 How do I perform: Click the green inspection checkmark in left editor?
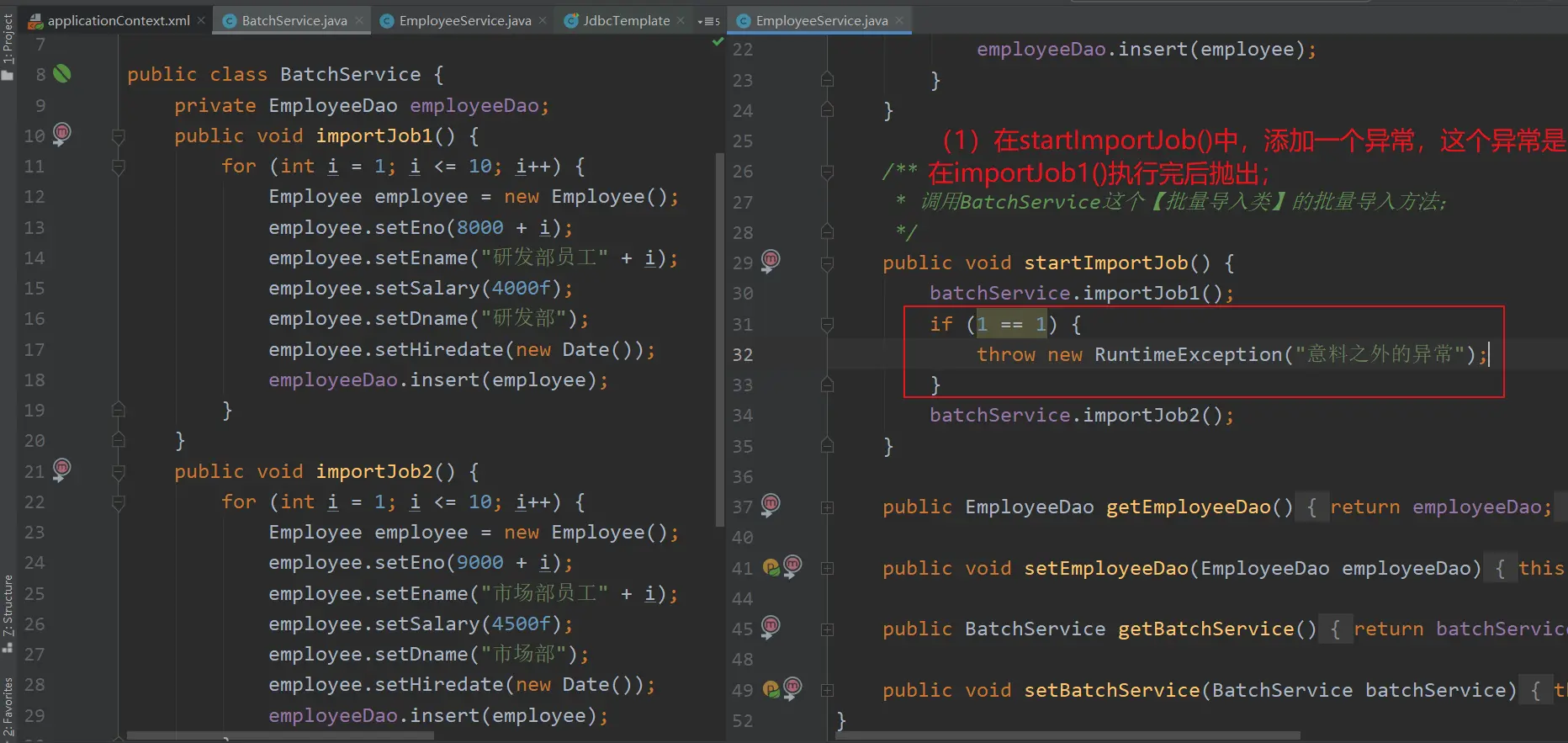[718, 41]
